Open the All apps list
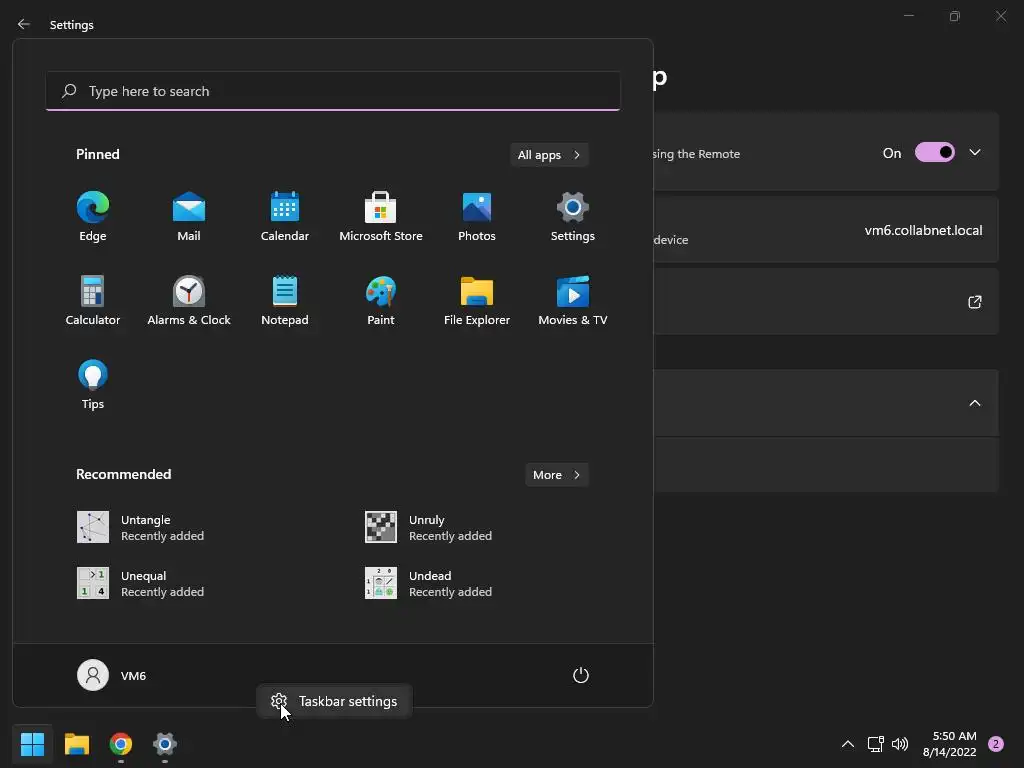Image resolution: width=1024 pixels, height=768 pixels. pyautogui.click(x=549, y=155)
